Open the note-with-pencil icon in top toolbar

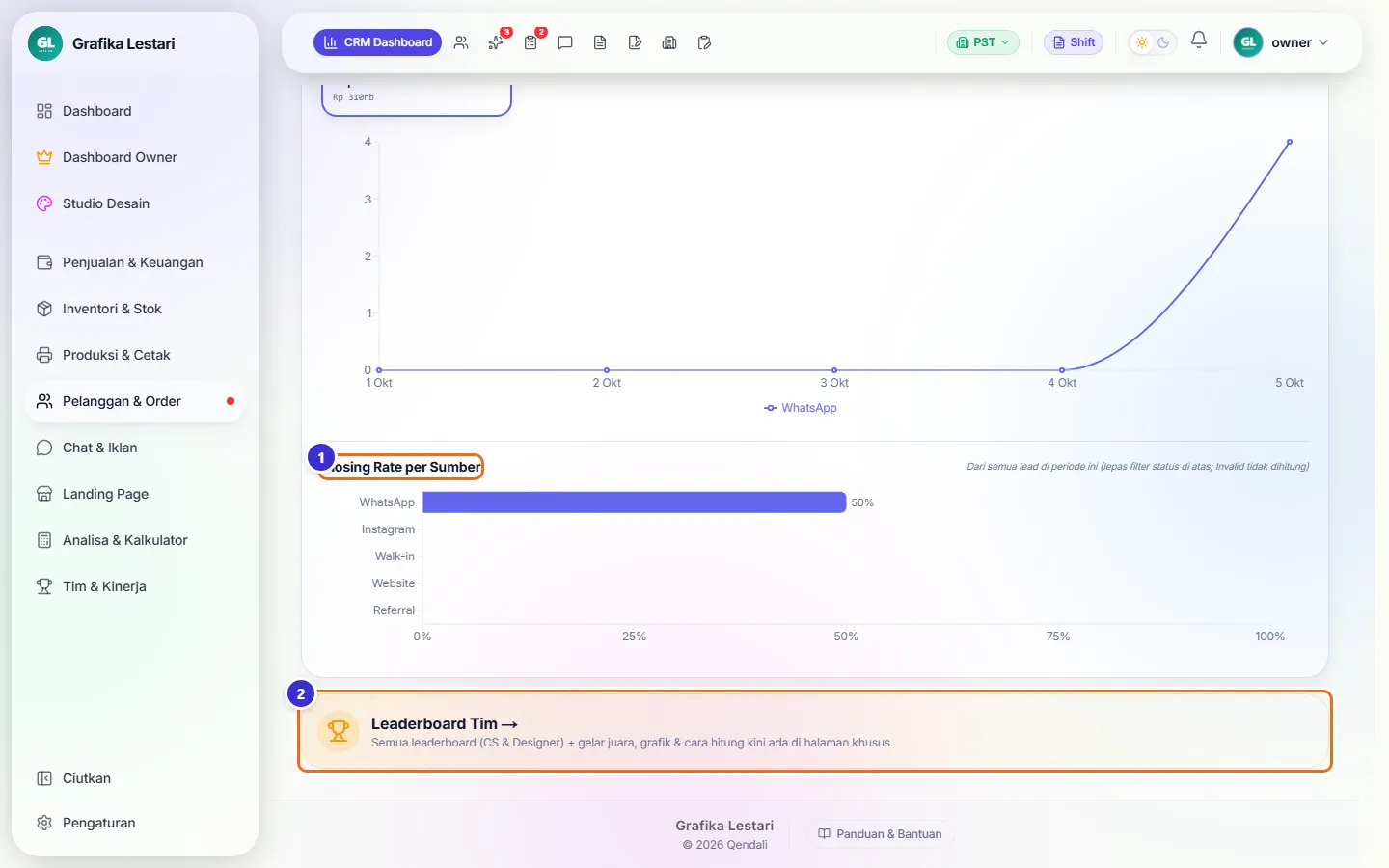635,42
